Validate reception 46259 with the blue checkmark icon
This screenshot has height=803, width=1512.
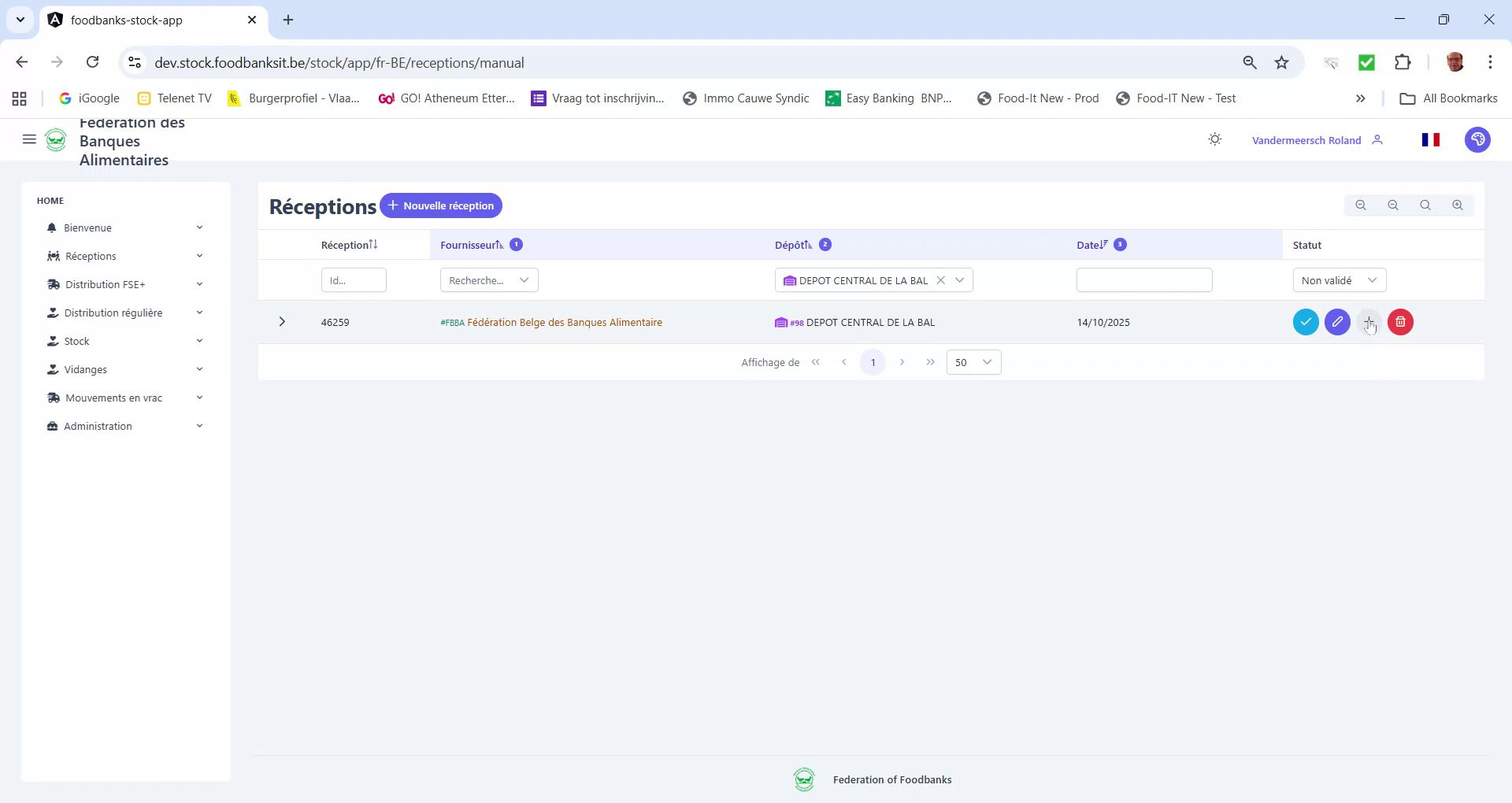(x=1306, y=322)
